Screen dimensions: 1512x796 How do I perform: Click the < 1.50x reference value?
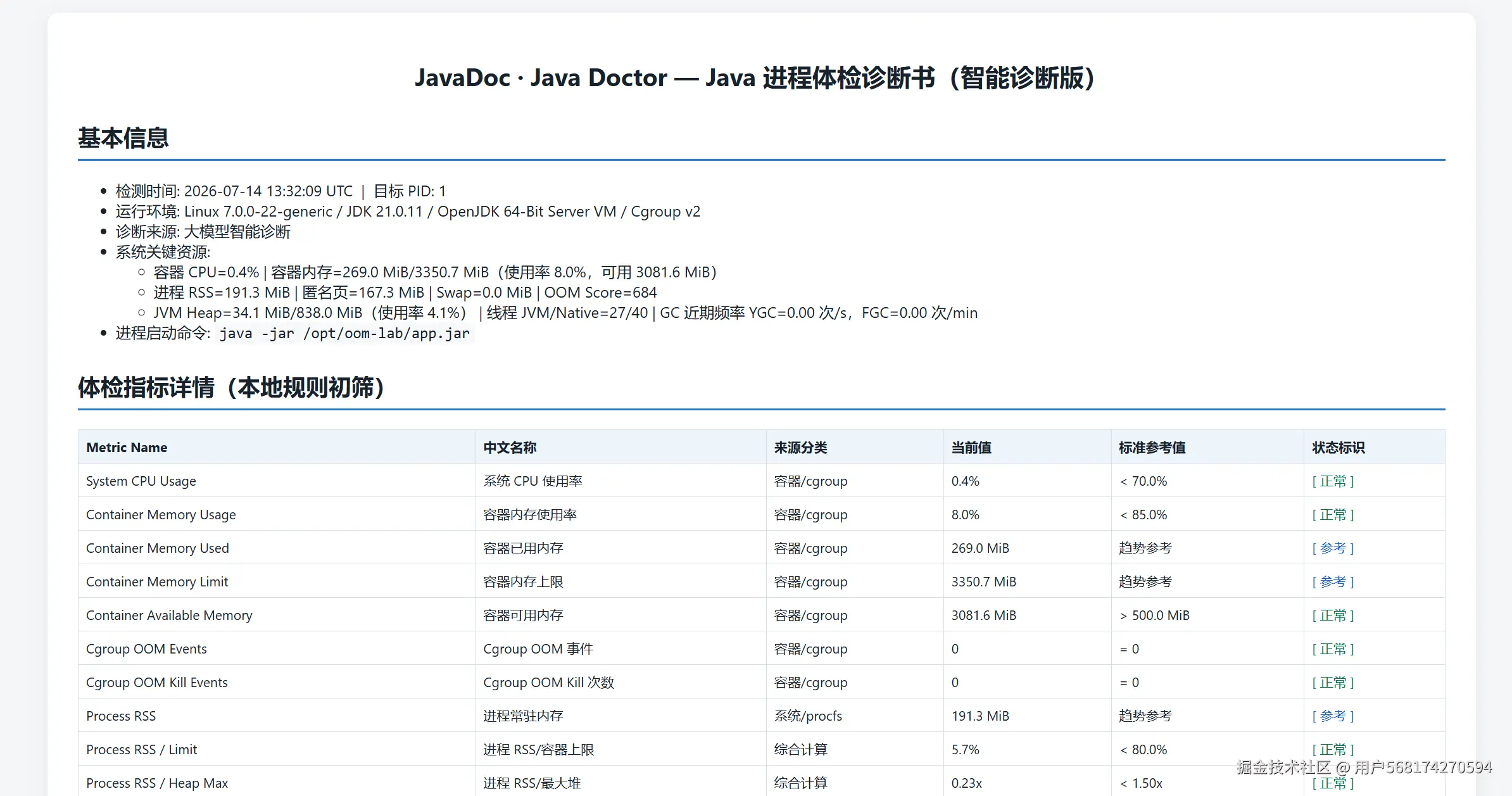tap(1141, 783)
